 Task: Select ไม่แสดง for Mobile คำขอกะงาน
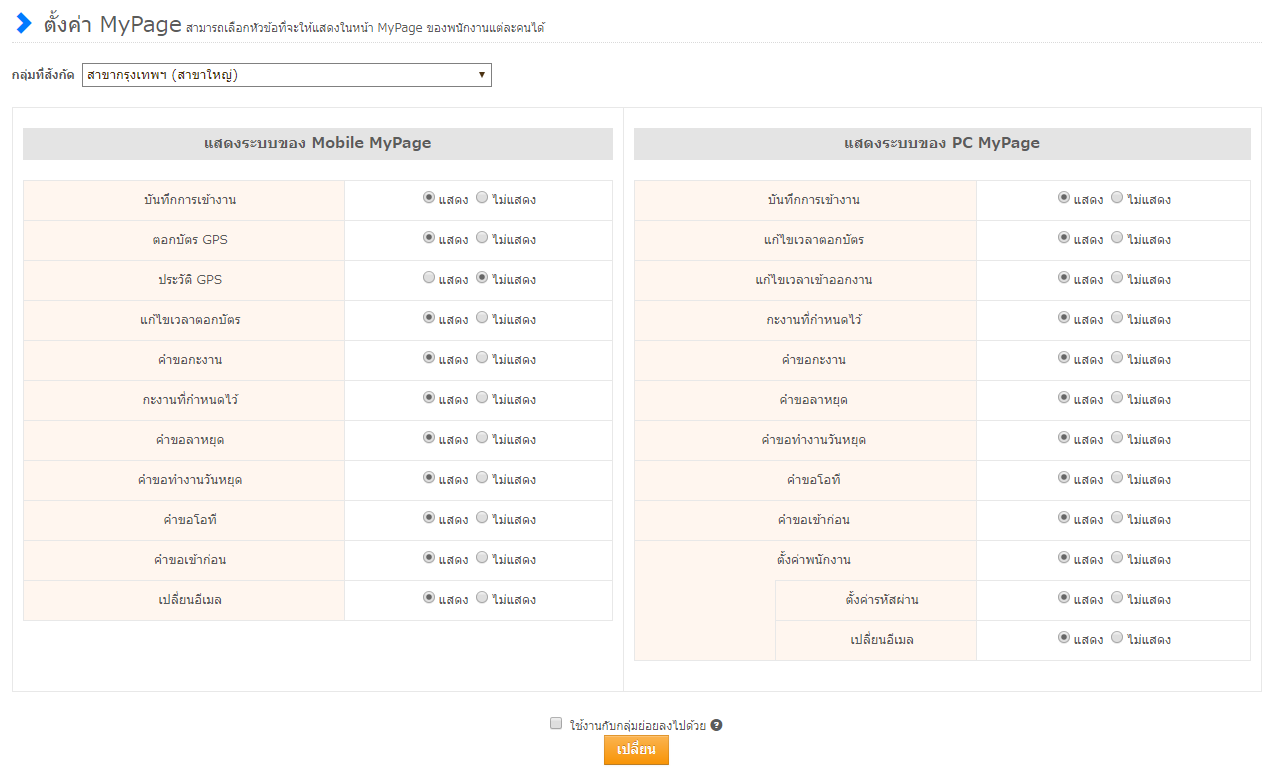click(x=482, y=358)
